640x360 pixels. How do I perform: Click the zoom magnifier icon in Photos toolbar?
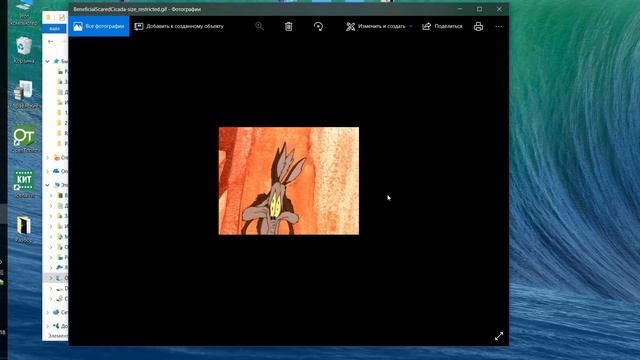pos(259,26)
